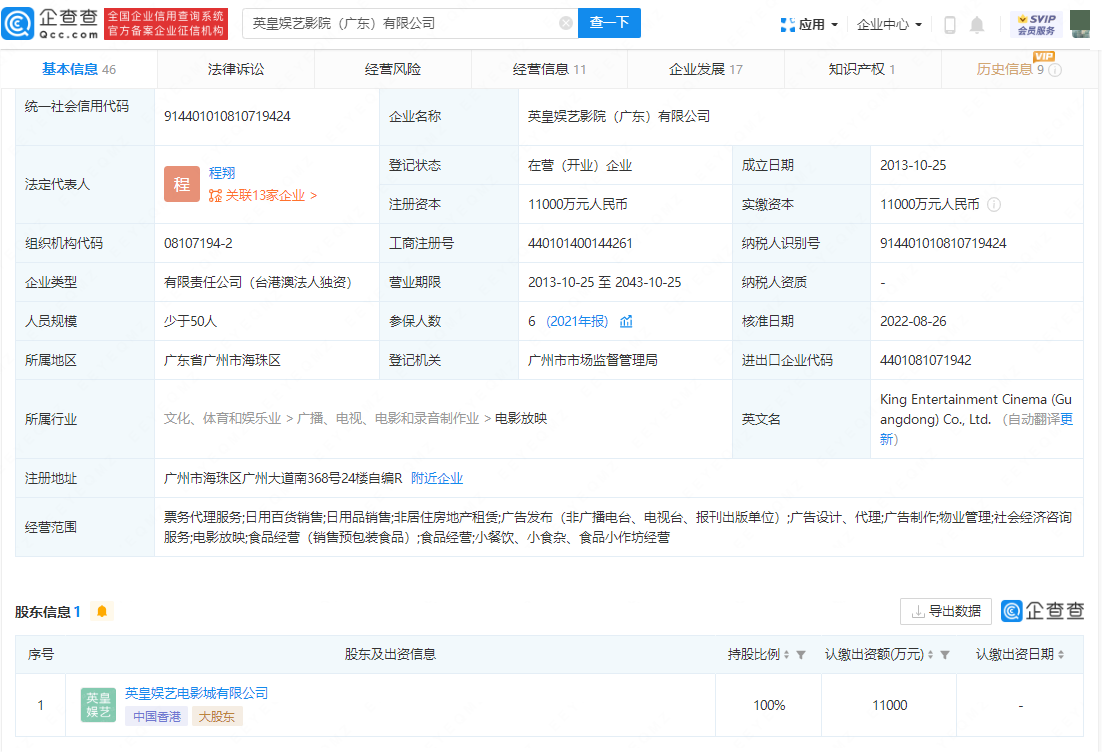Image resolution: width=1102 pixels, height=752 pixels.
Task: Click the 企业类型 value 有限责任公司
Action: pos(258,283)
